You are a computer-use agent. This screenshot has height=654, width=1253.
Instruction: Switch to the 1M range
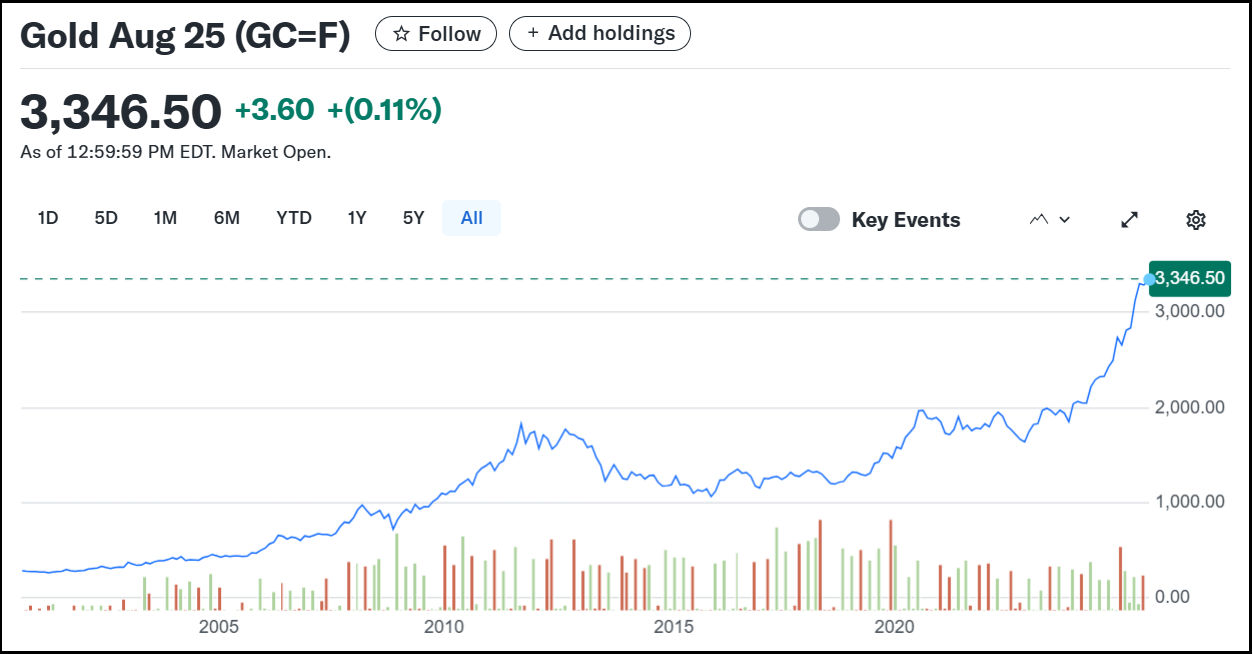[x=165, y=218]
